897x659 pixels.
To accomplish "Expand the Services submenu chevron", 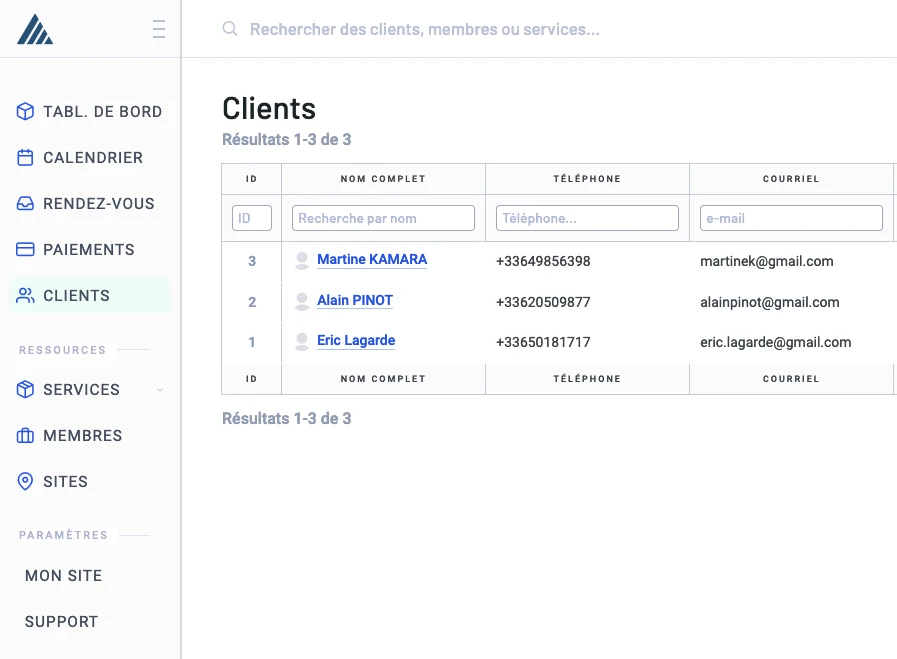I will pyautogui.click(x=160, y=390).
